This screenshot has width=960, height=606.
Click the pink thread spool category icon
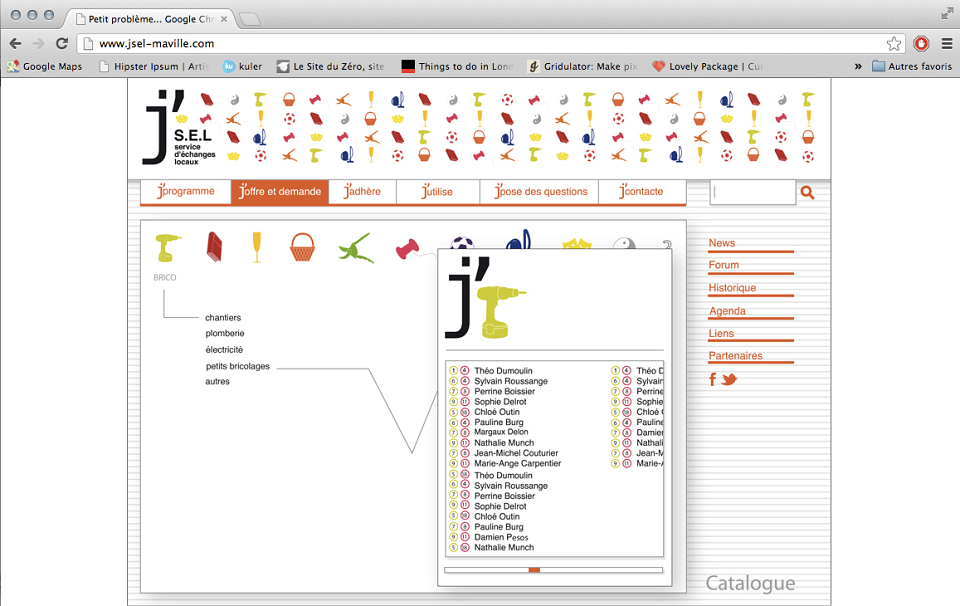point(407,249)
